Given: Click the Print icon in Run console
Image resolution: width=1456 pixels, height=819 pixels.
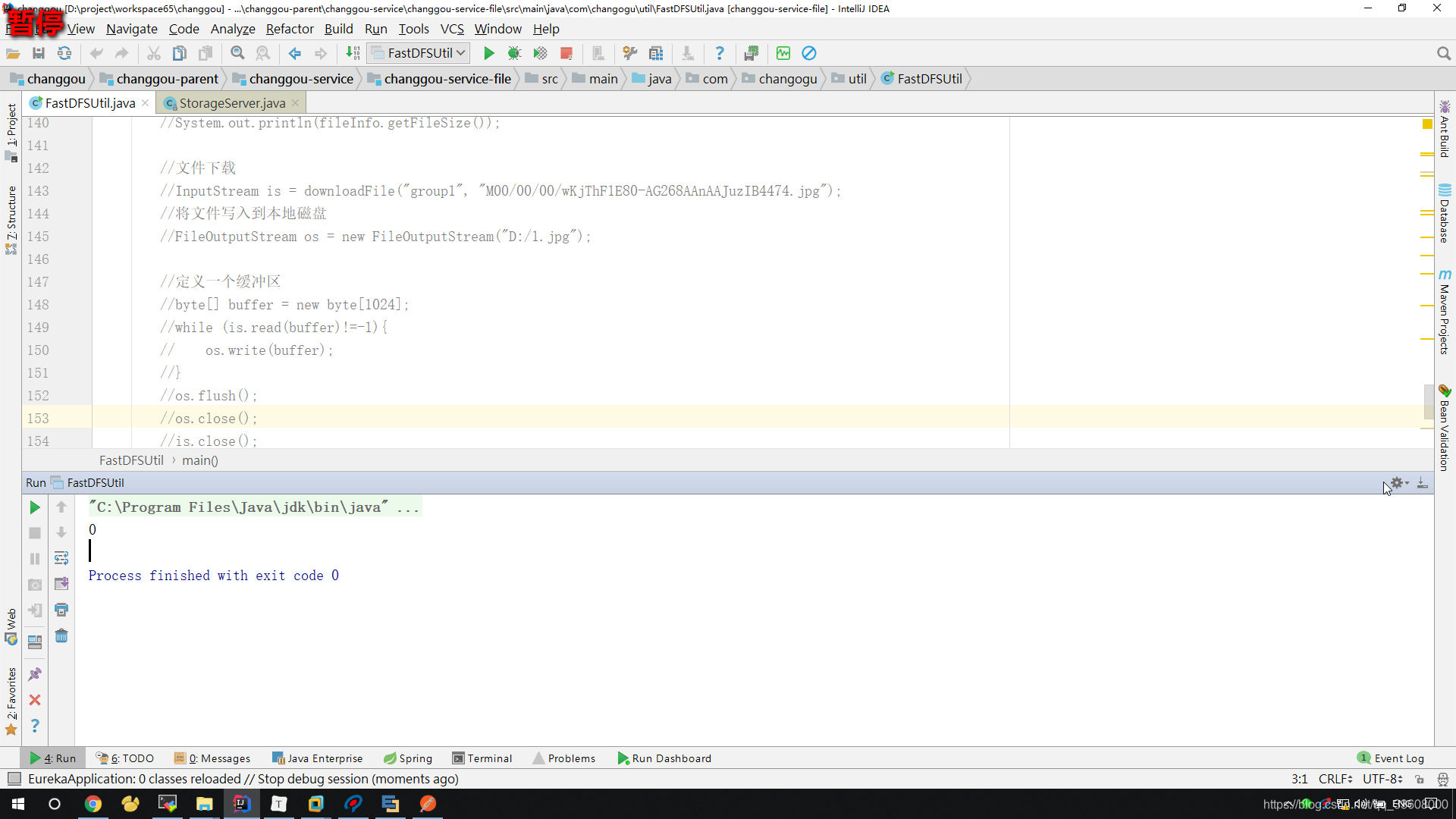Looking at the screenshot, I should coord(61,610).
